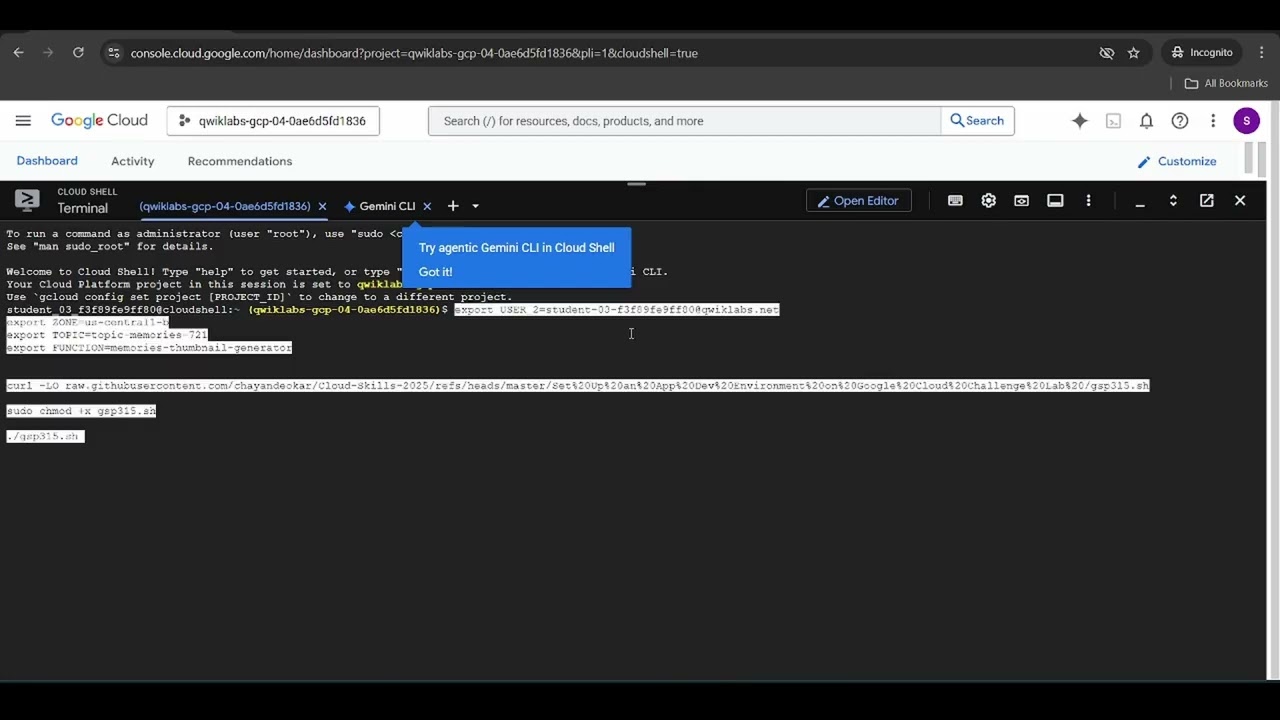Viewport: 1280px width, 720px height.
Task: Dismiss tooltip with Got it!
Action: click(x=435, y=272)
